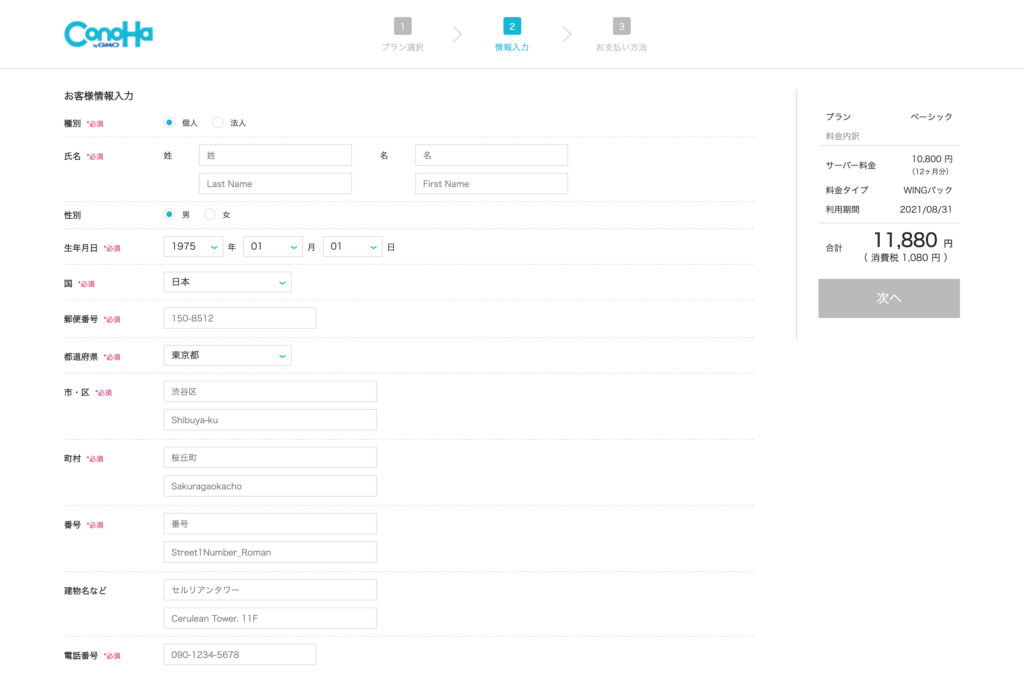Click the お支払い方法 step label

pyautogui.click(x=622, y=47)
